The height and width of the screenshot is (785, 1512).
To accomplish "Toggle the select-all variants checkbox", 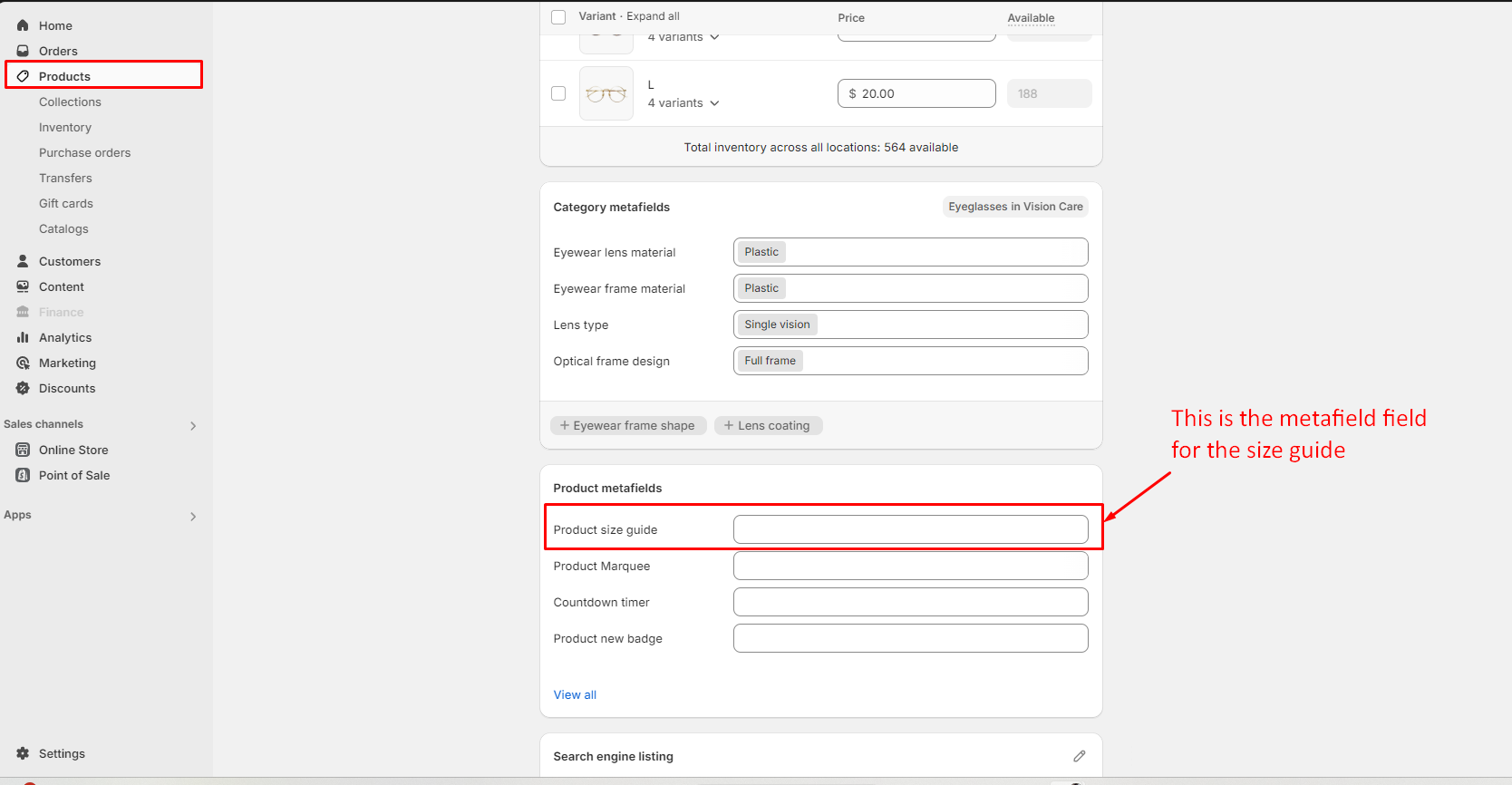I will [558, 17].
